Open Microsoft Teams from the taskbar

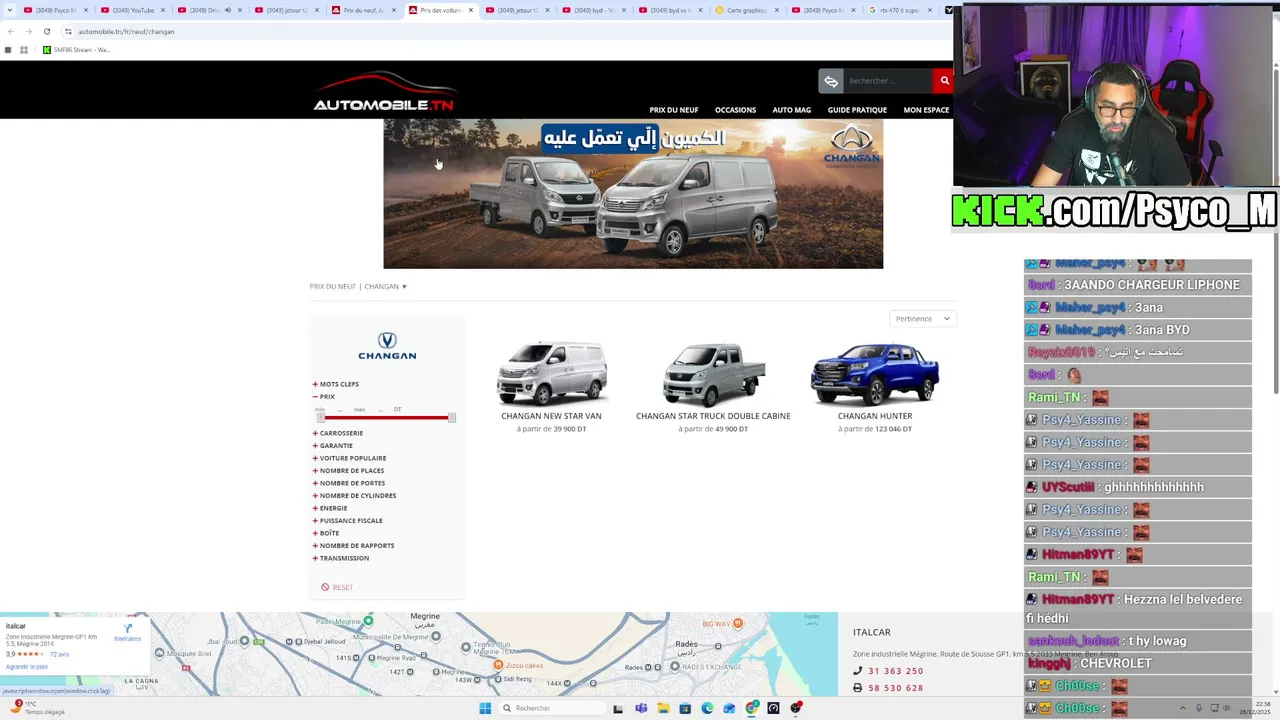point(641,708)
